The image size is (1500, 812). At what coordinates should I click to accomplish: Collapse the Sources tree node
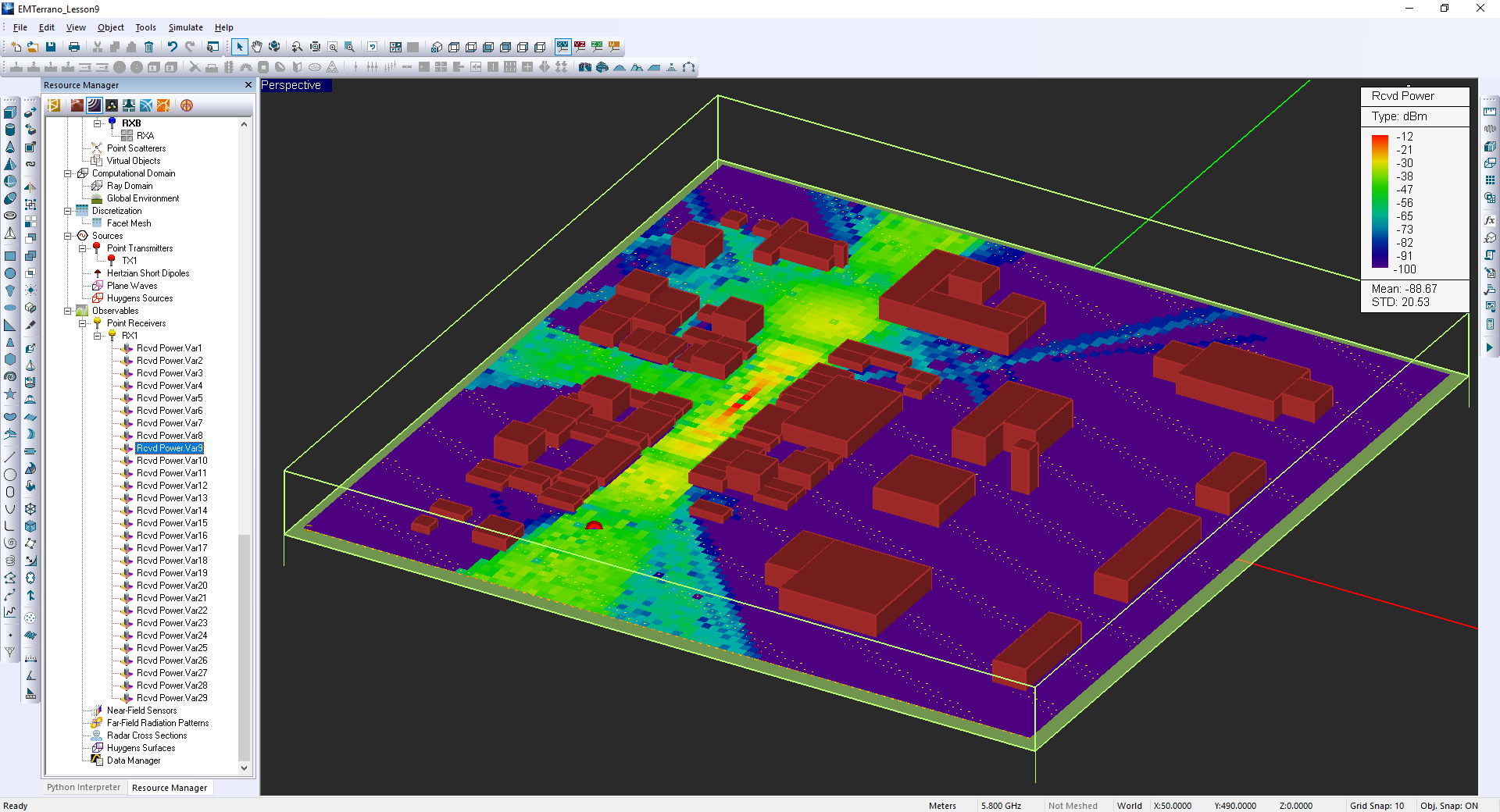pyautogui.click(x=68, y=236)
